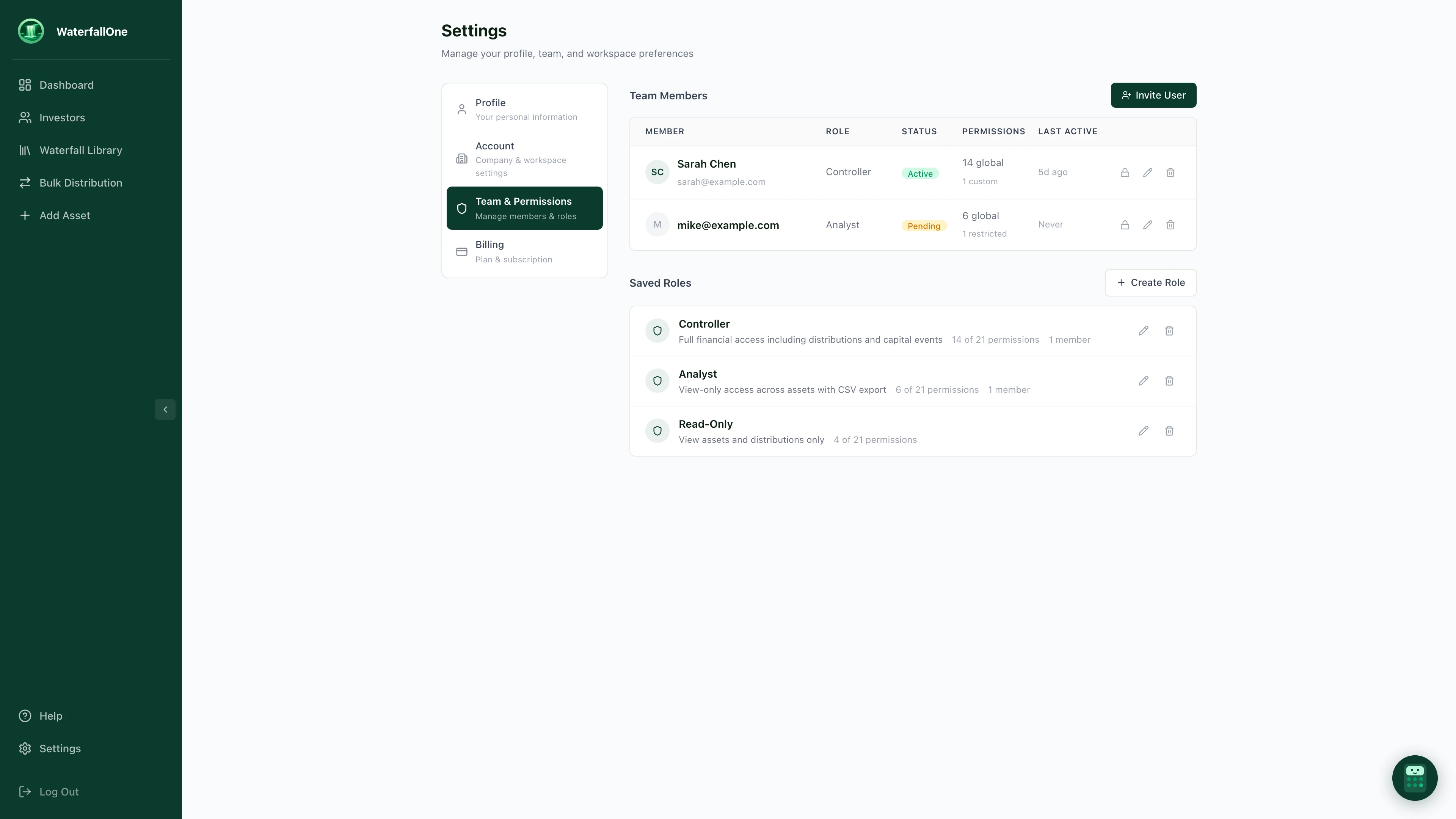This screenshot has height=819, width=1456.
Task: Edit mike@example.com team member
Action: 1147,224
